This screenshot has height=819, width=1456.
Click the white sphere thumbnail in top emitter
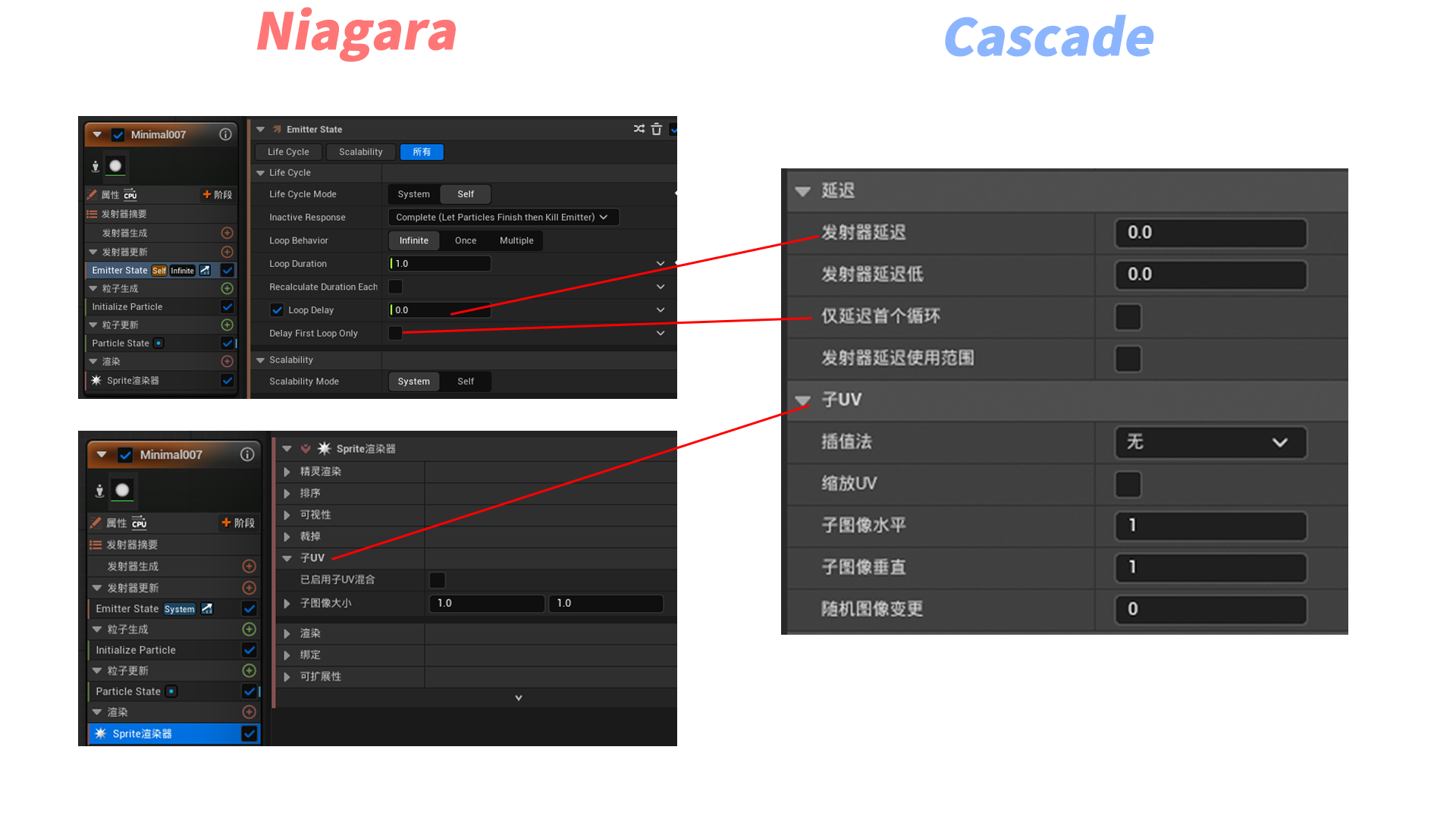115,166
